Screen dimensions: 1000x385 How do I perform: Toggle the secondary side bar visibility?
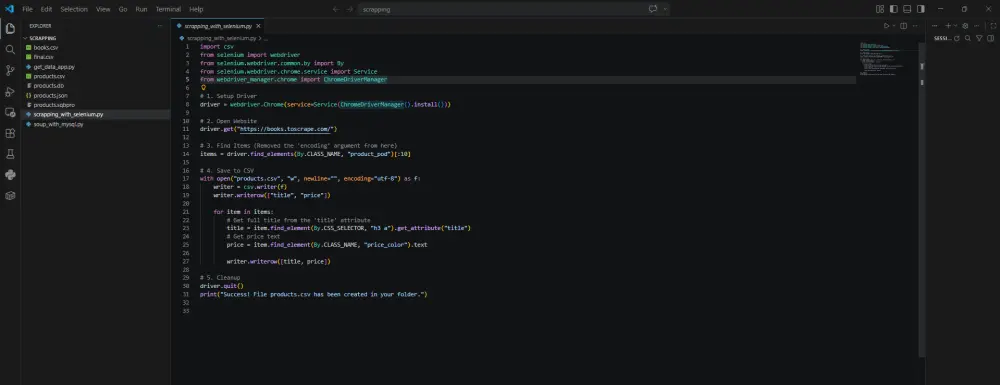tap(921, 9)
